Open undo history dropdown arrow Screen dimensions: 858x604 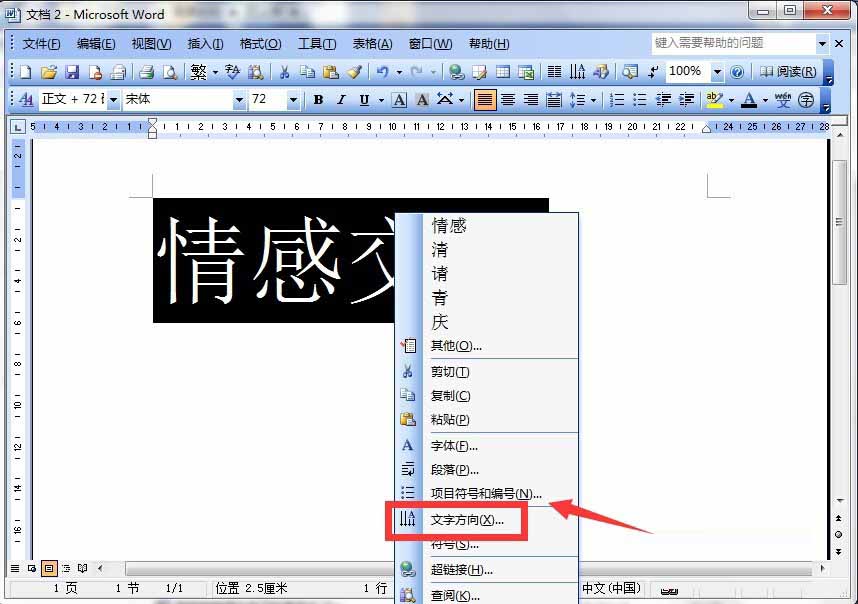point(399,72)
